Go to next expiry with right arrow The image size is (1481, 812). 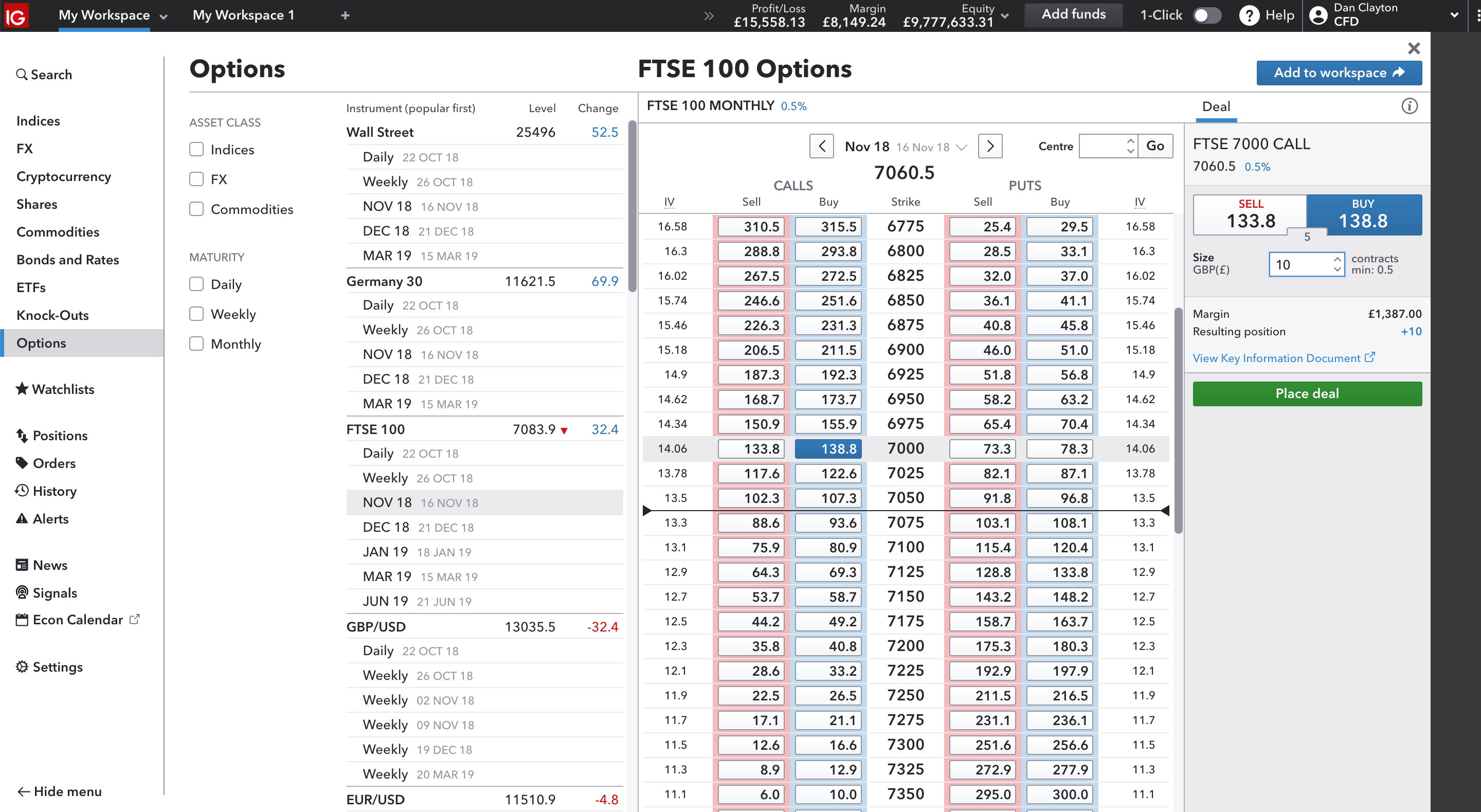tap(990, 146)
